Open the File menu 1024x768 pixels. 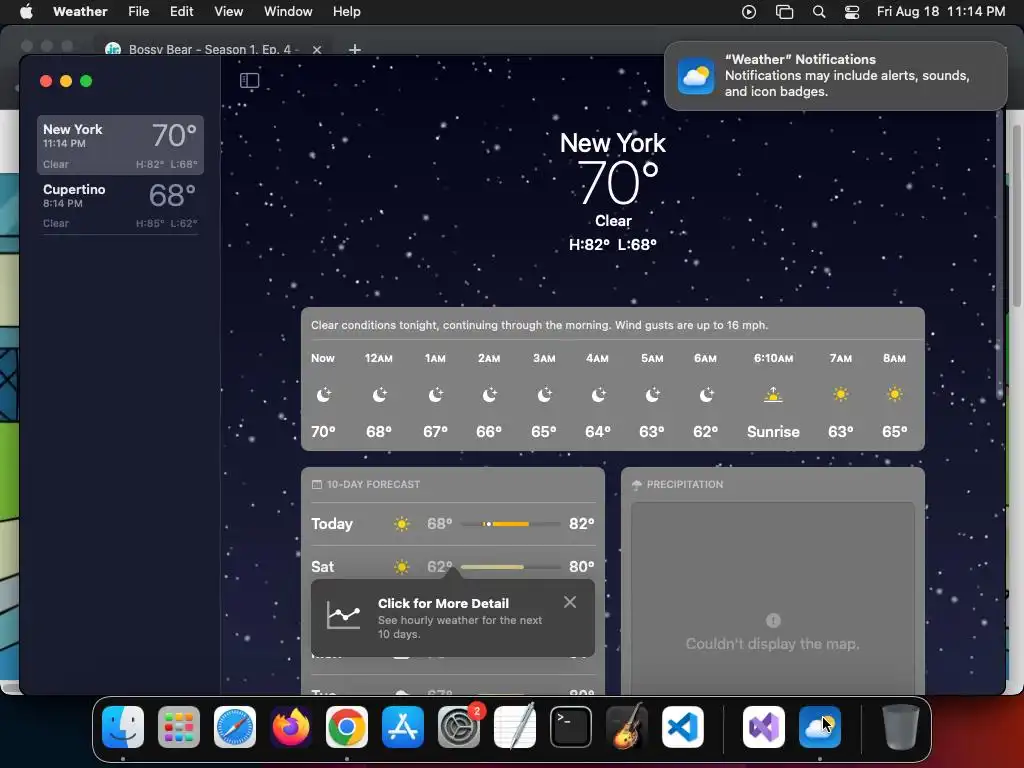coord(138,12)
